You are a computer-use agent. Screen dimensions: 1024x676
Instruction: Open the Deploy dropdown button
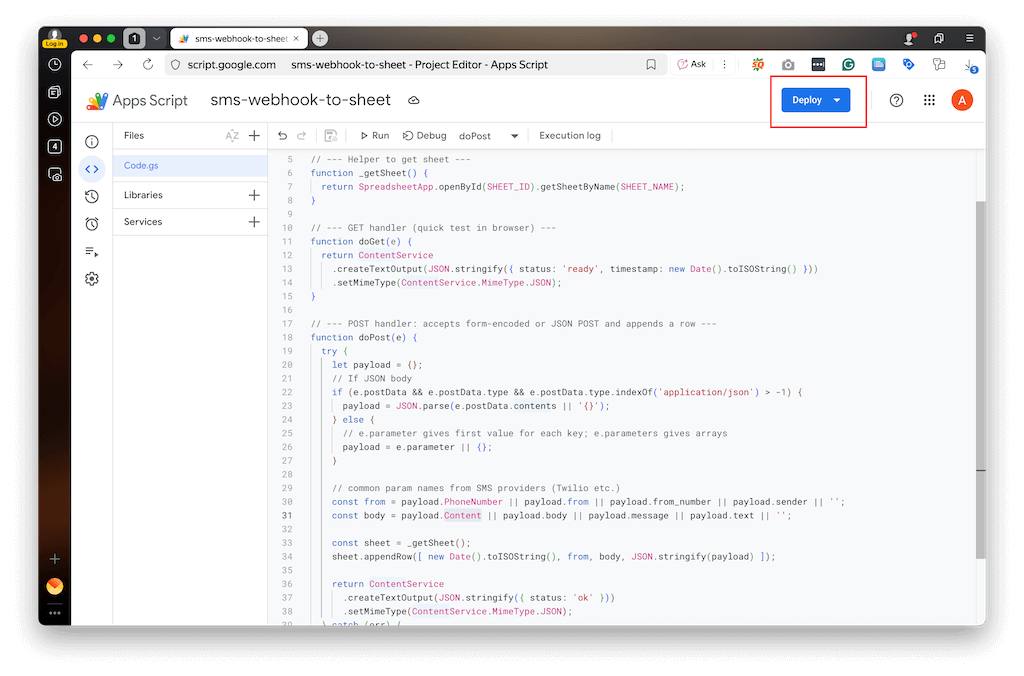point(815,100)
